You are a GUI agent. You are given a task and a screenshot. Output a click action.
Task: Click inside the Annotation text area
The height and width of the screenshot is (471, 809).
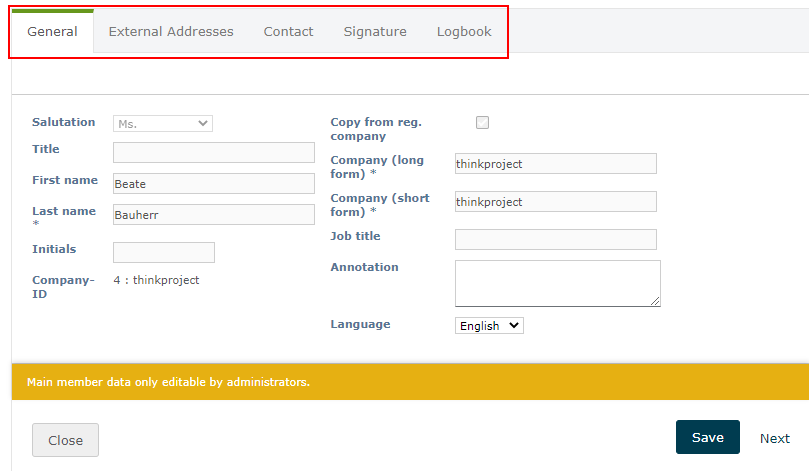tap(556, 283)
